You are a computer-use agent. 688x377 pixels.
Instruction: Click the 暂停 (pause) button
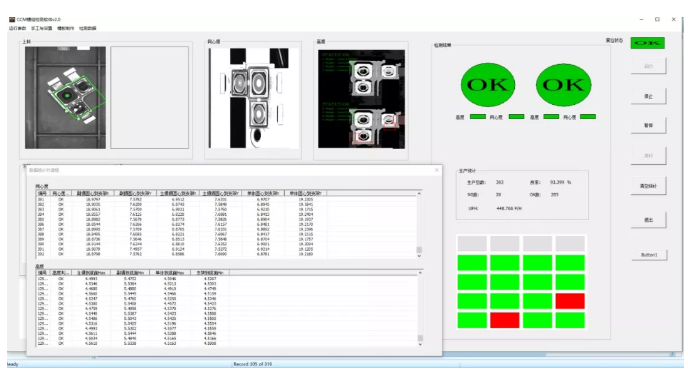pos(648,125)
